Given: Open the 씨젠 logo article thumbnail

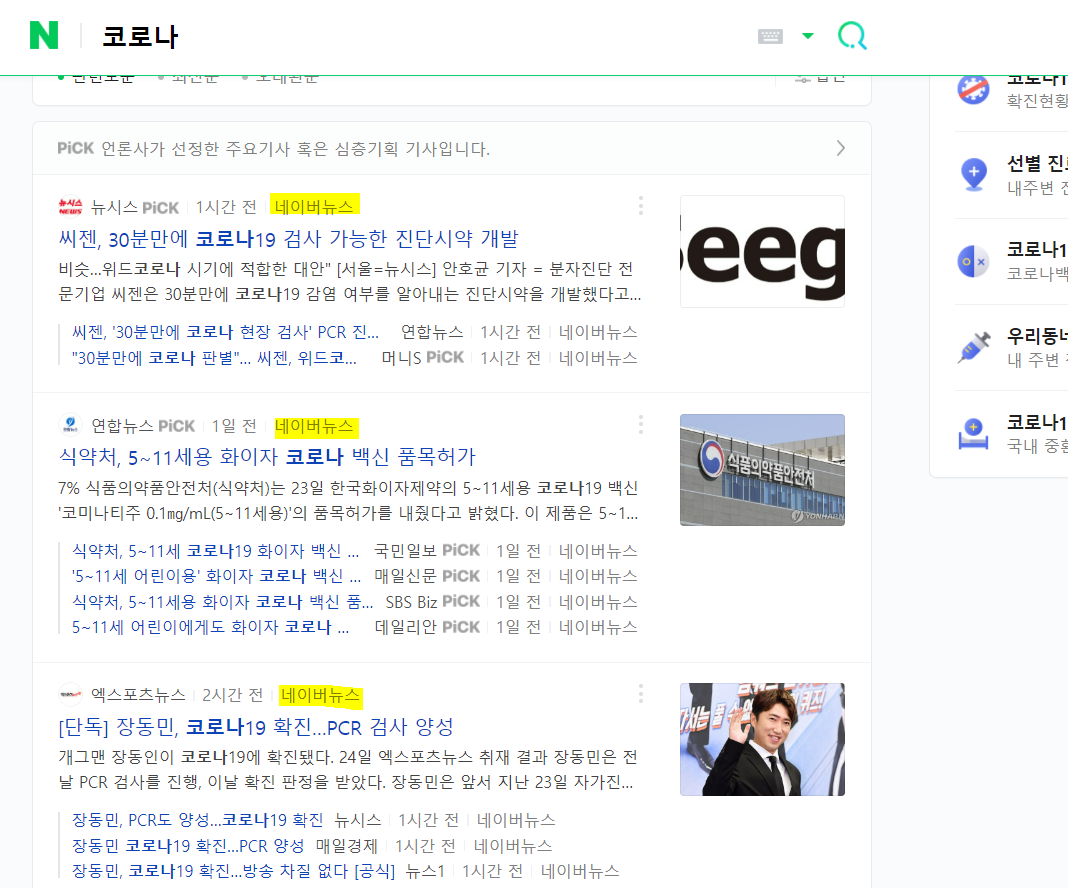Looking at the screenshot, I should 762,251.
